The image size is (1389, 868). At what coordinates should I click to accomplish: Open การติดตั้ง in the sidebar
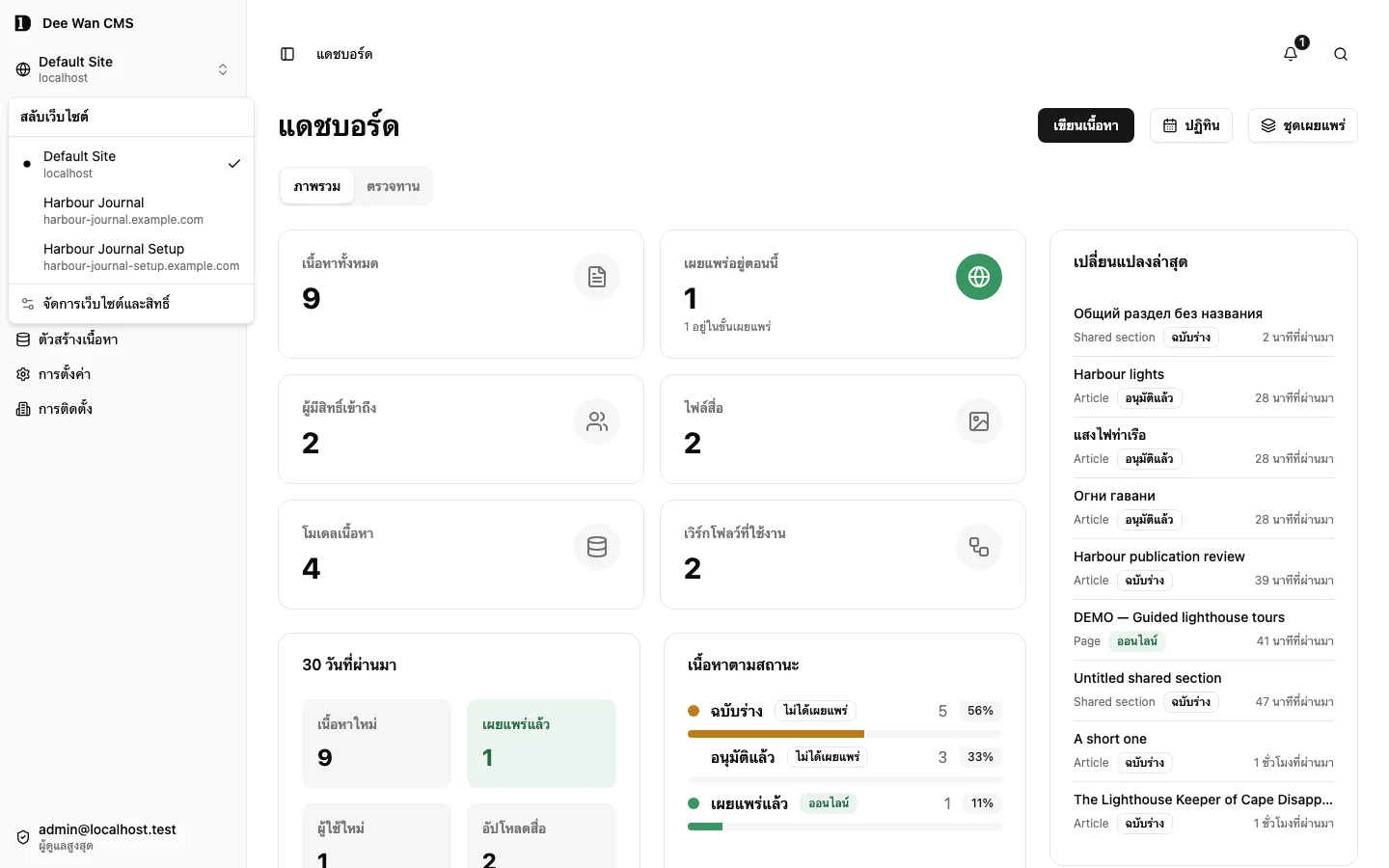(x=123, y=409)
